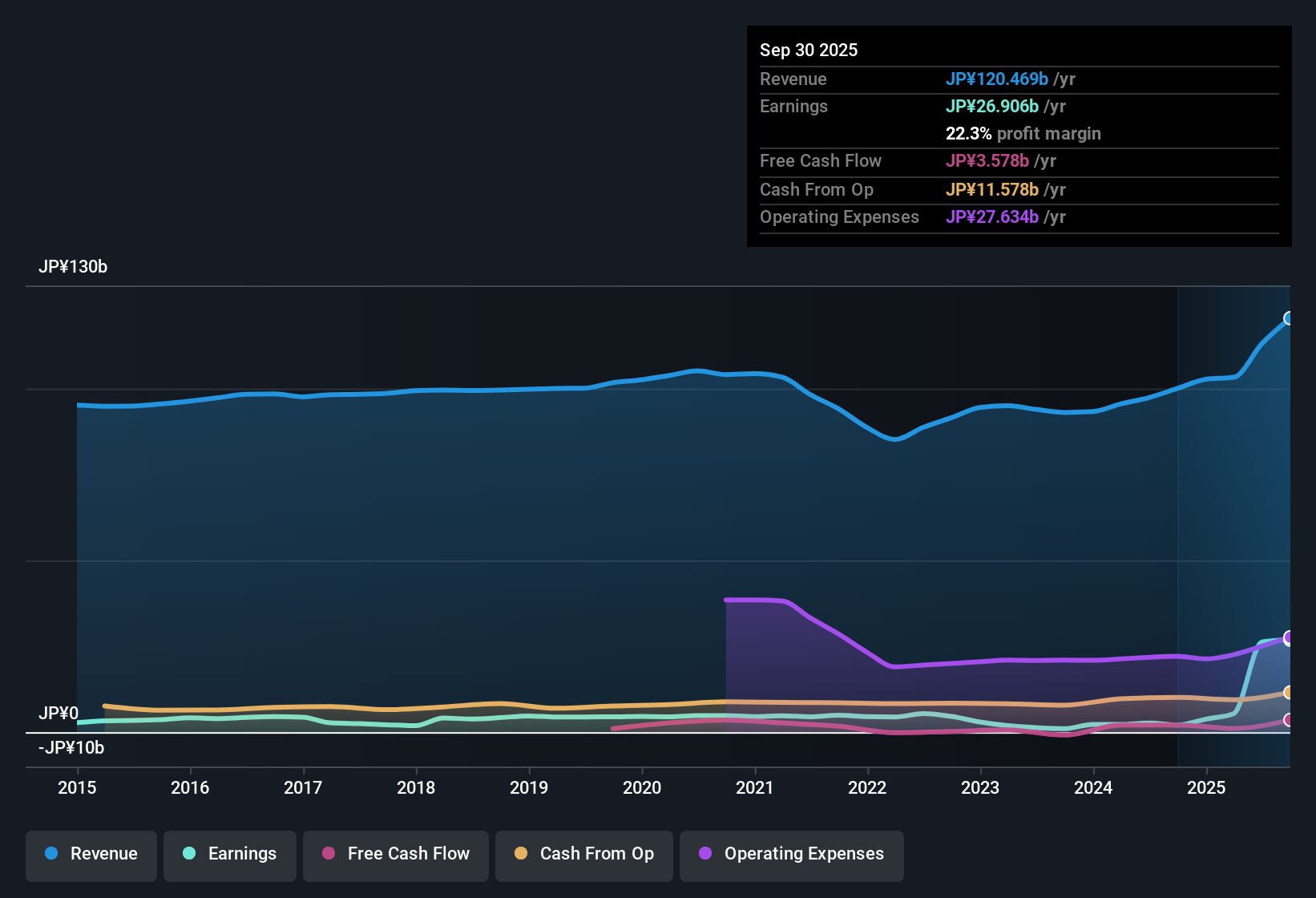Click the Cash From Op orange dot icon
Screen dimensions: 1316x898
[x=521, y=854]
